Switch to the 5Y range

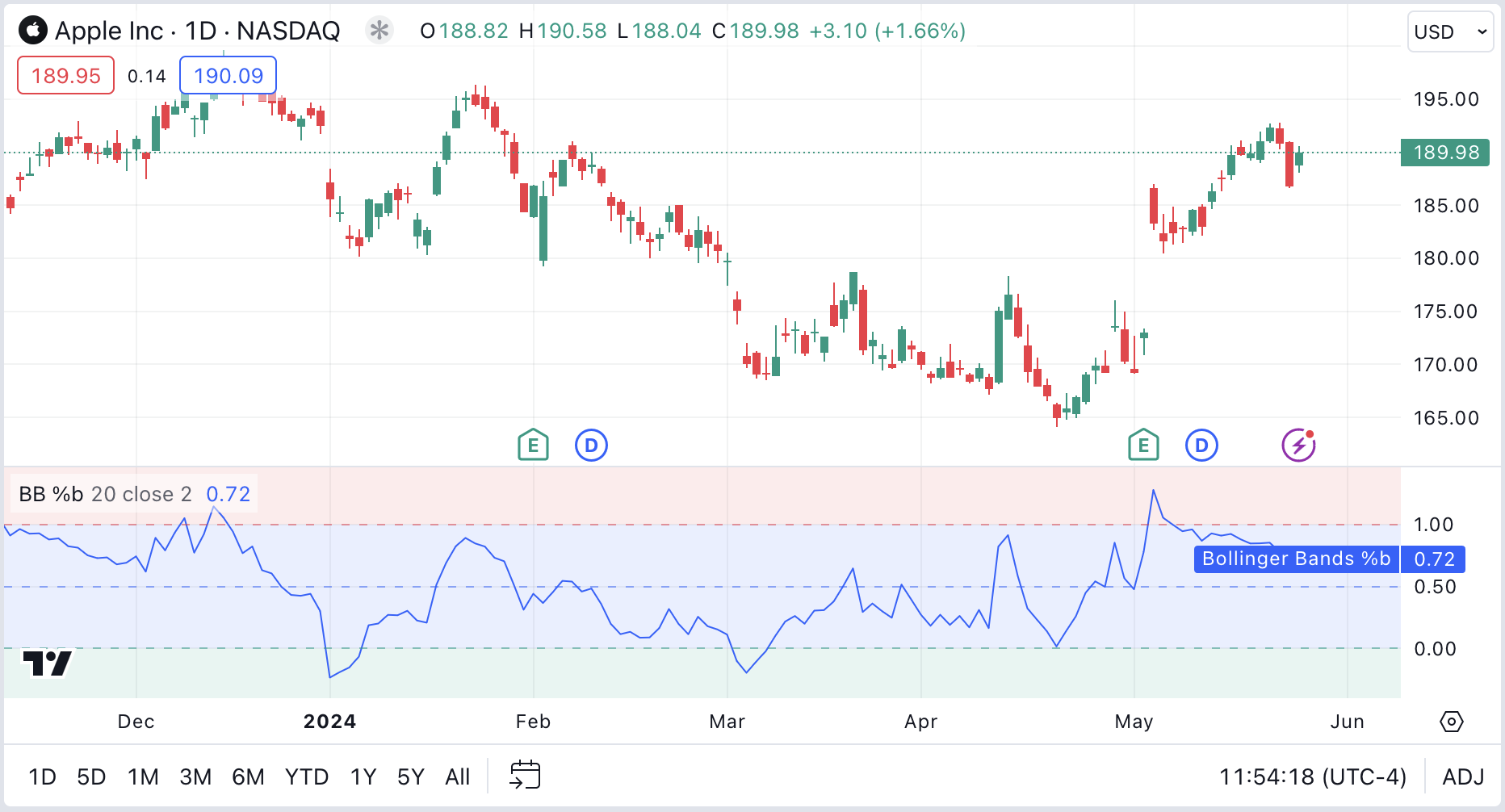click(x=410, y=776)
